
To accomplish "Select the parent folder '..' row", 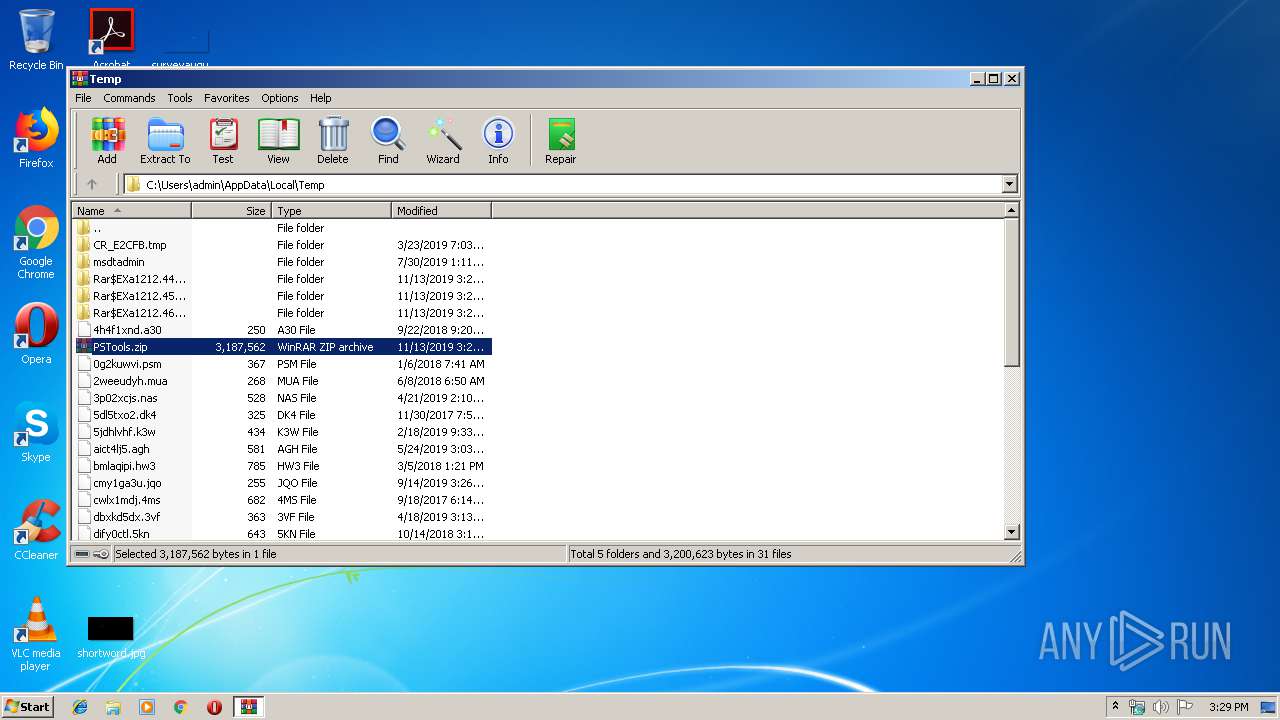I will [282, 228].
